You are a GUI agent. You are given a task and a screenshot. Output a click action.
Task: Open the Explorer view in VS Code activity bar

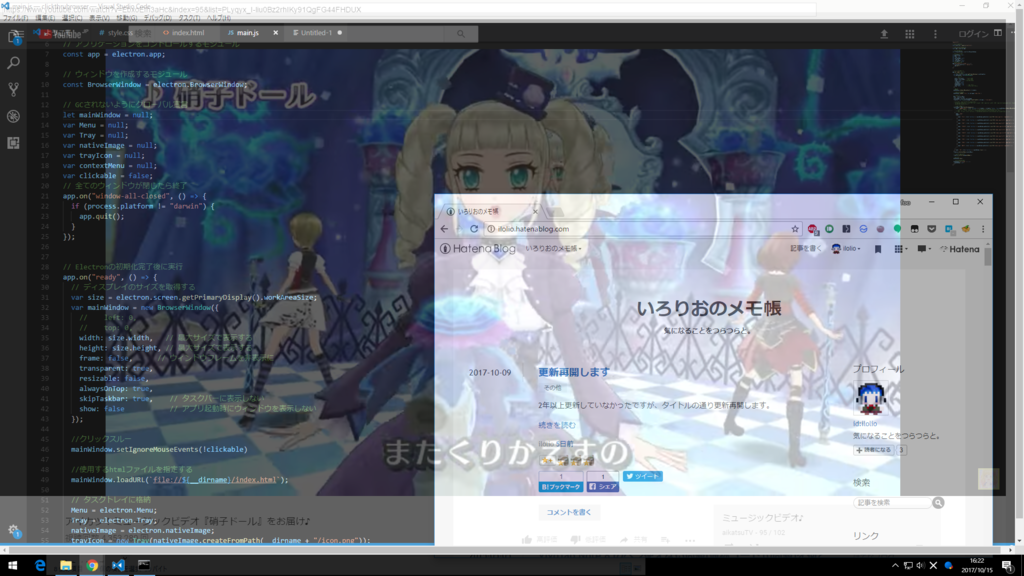(14, 37)
